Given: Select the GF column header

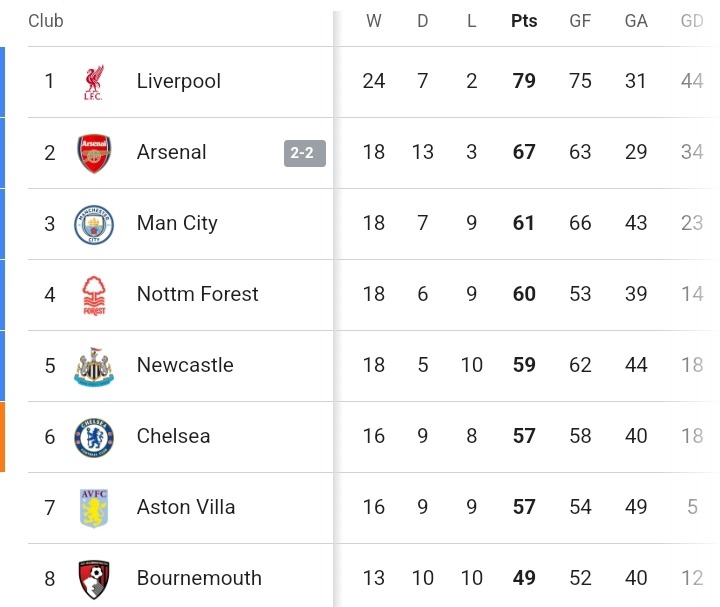Looking at the screenshot, I should coord(580,21).
